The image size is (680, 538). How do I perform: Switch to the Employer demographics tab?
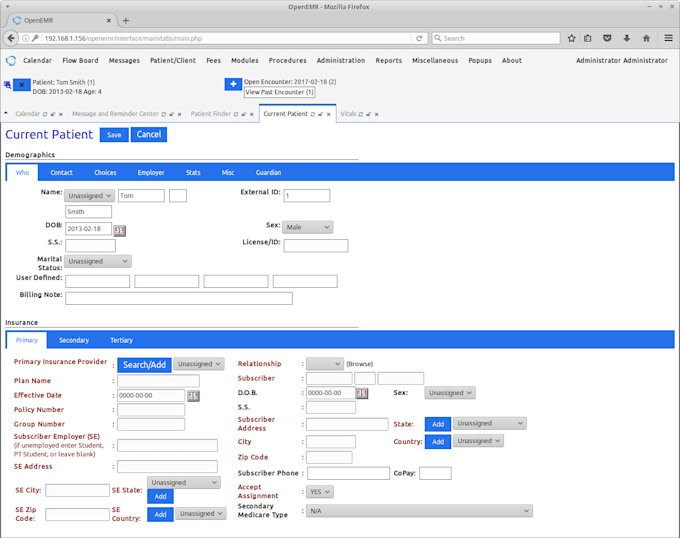(x=151, y=172)
